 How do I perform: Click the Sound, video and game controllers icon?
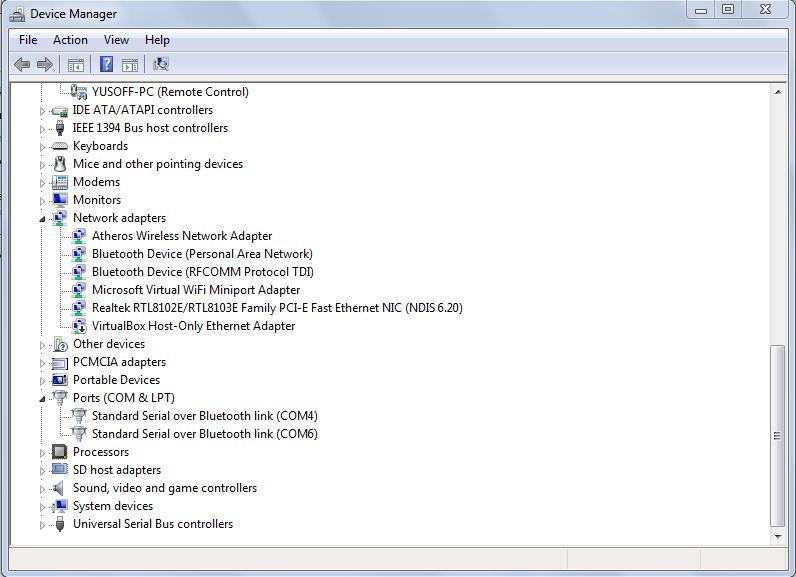coord(59,488)
